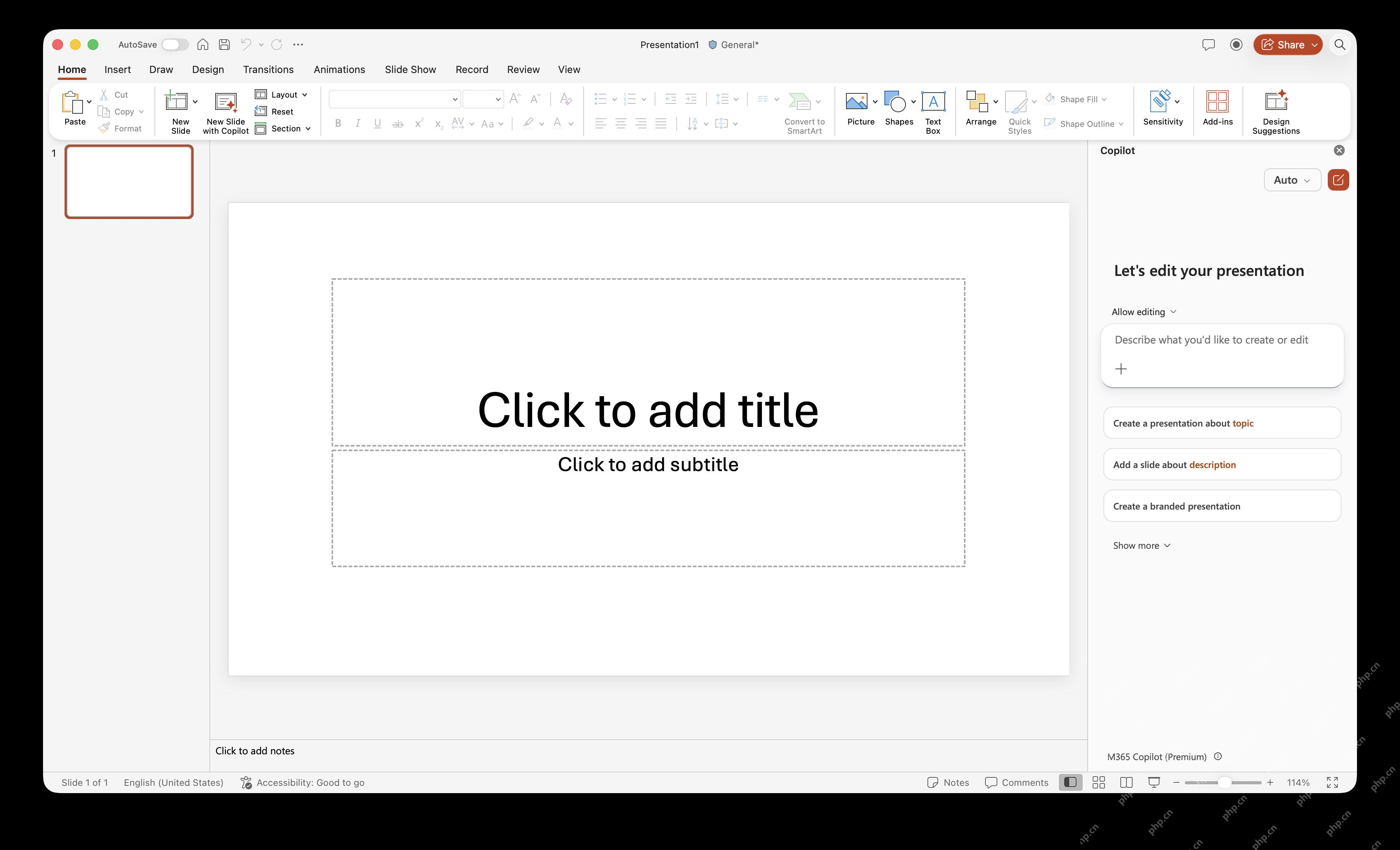1400x850 pixels.
Task: Toggle Bold formatting
Action: (x=338, y=123)
